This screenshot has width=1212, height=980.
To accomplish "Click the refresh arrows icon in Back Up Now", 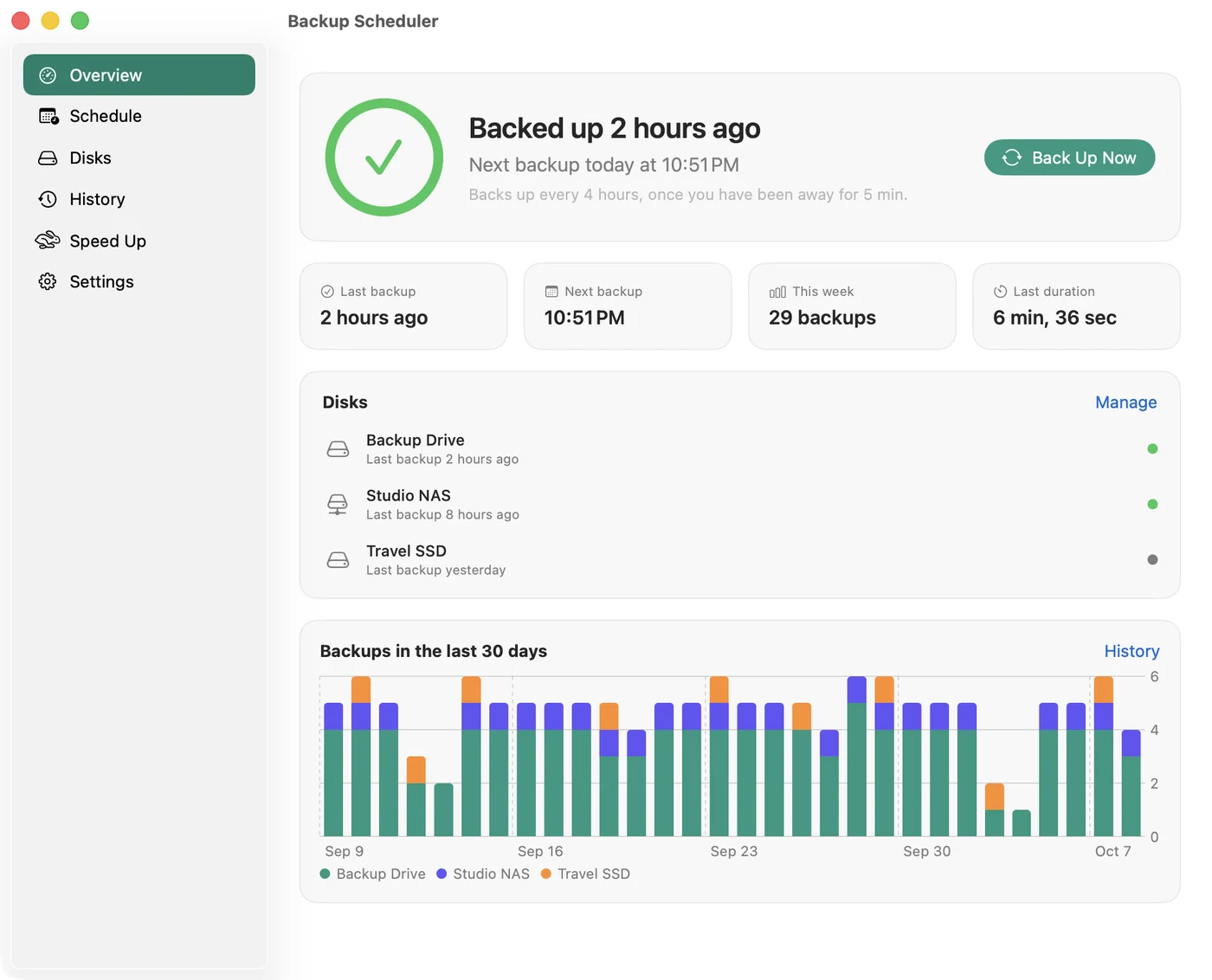I will (1012, 158).
